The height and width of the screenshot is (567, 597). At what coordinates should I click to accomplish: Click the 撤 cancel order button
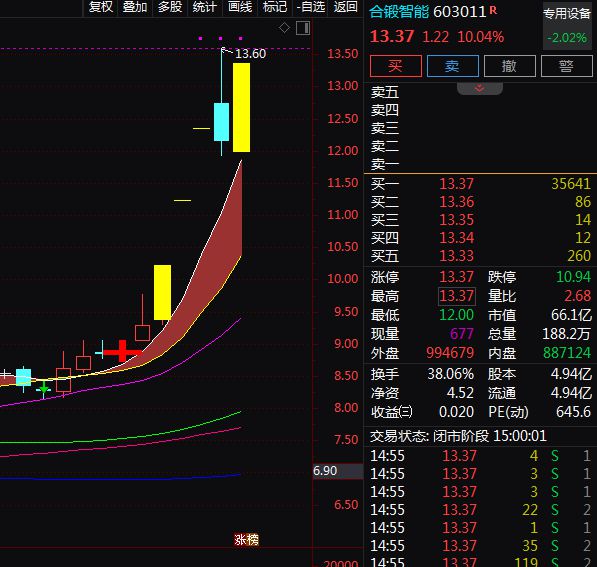[x=510, y=66]
